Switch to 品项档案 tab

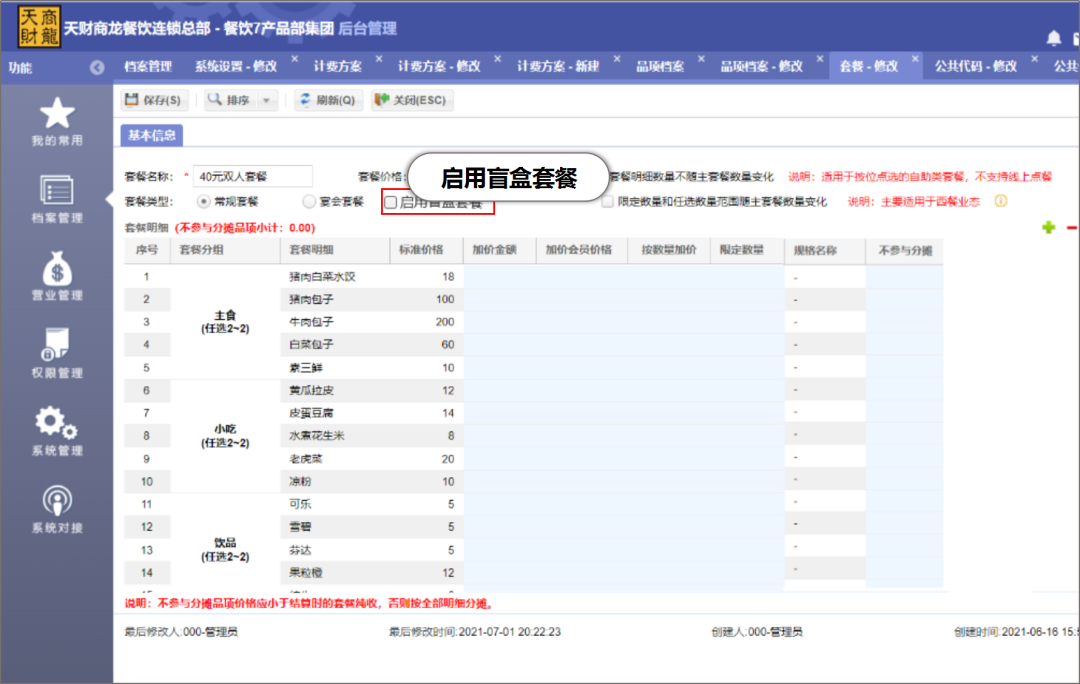point(660,67)
